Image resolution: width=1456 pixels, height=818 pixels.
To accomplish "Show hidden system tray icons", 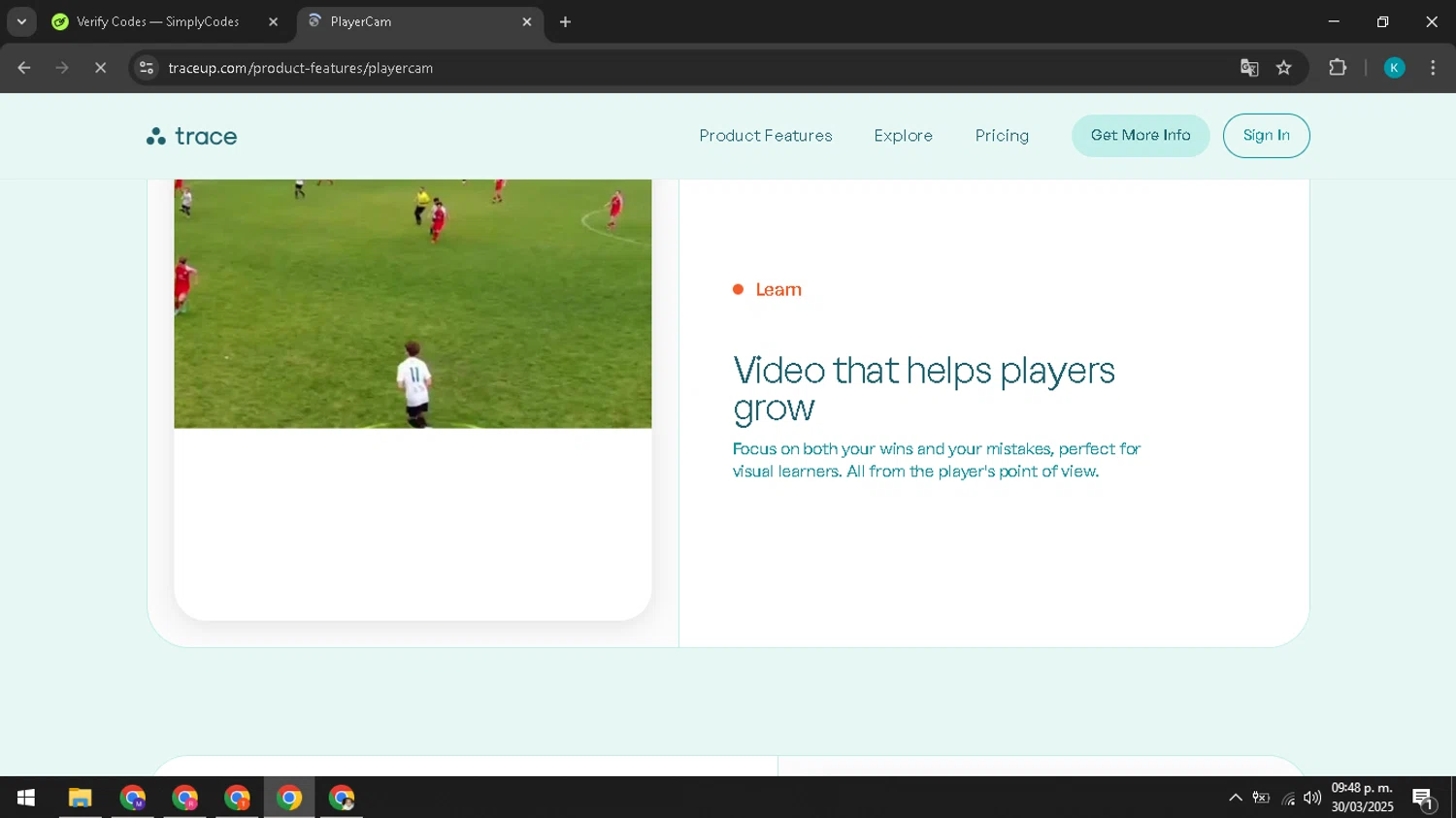I will [1235, 798].
